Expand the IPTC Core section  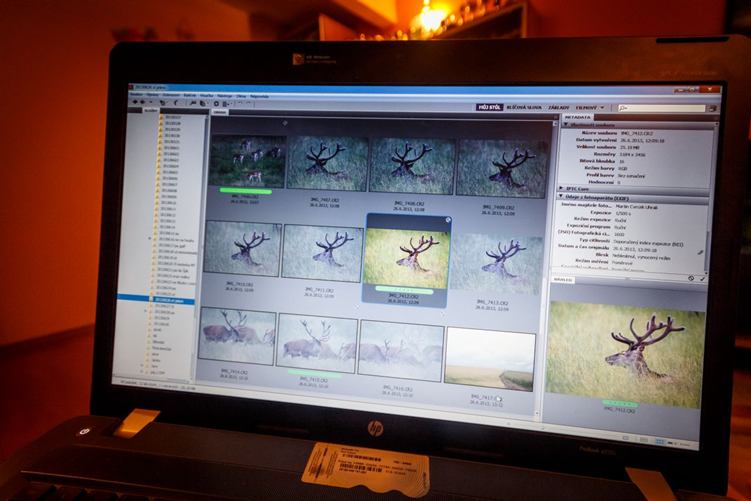point(561,188)
